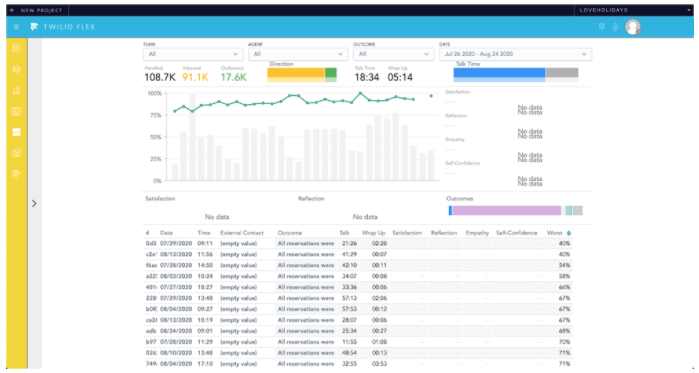Open the Team filter dropdown

click(193, 54)
